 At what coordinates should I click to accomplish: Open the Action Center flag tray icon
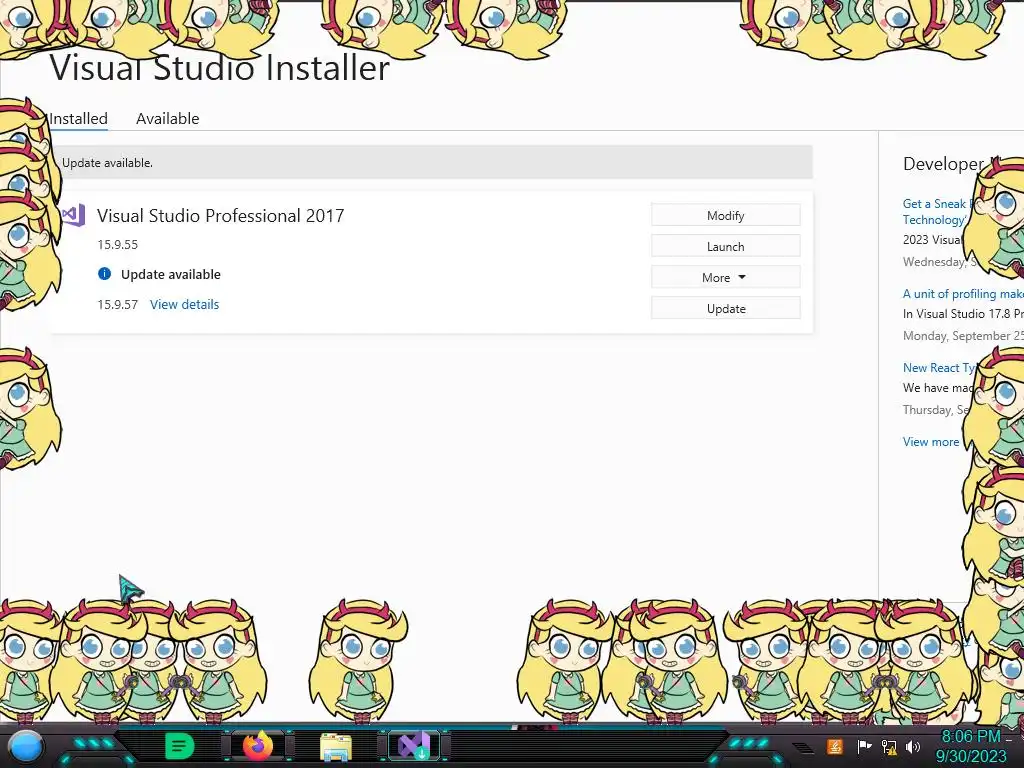click(x=864, y=746)
